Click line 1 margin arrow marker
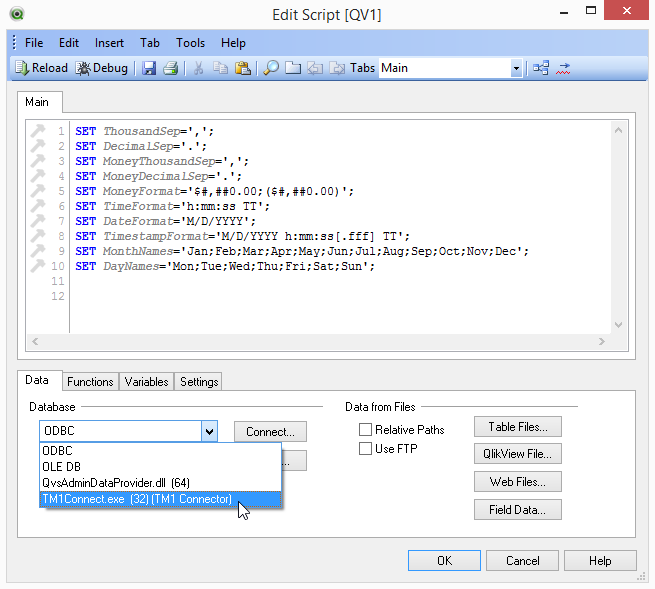This screenshot has width=655, height=589. point(38,131)
